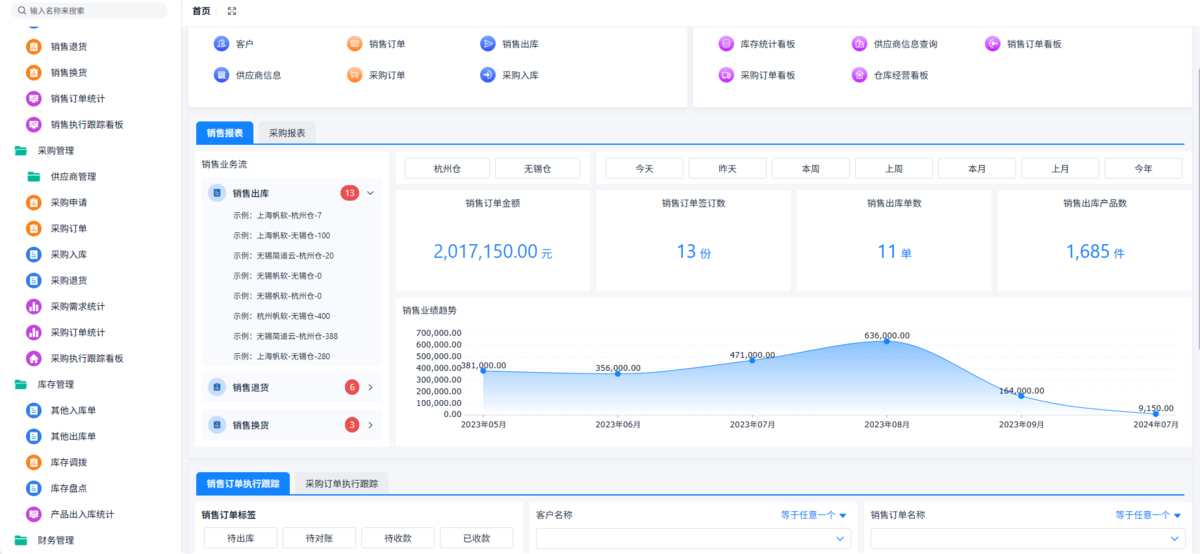Open the 库存统计看板 icon

click(726, 44)
